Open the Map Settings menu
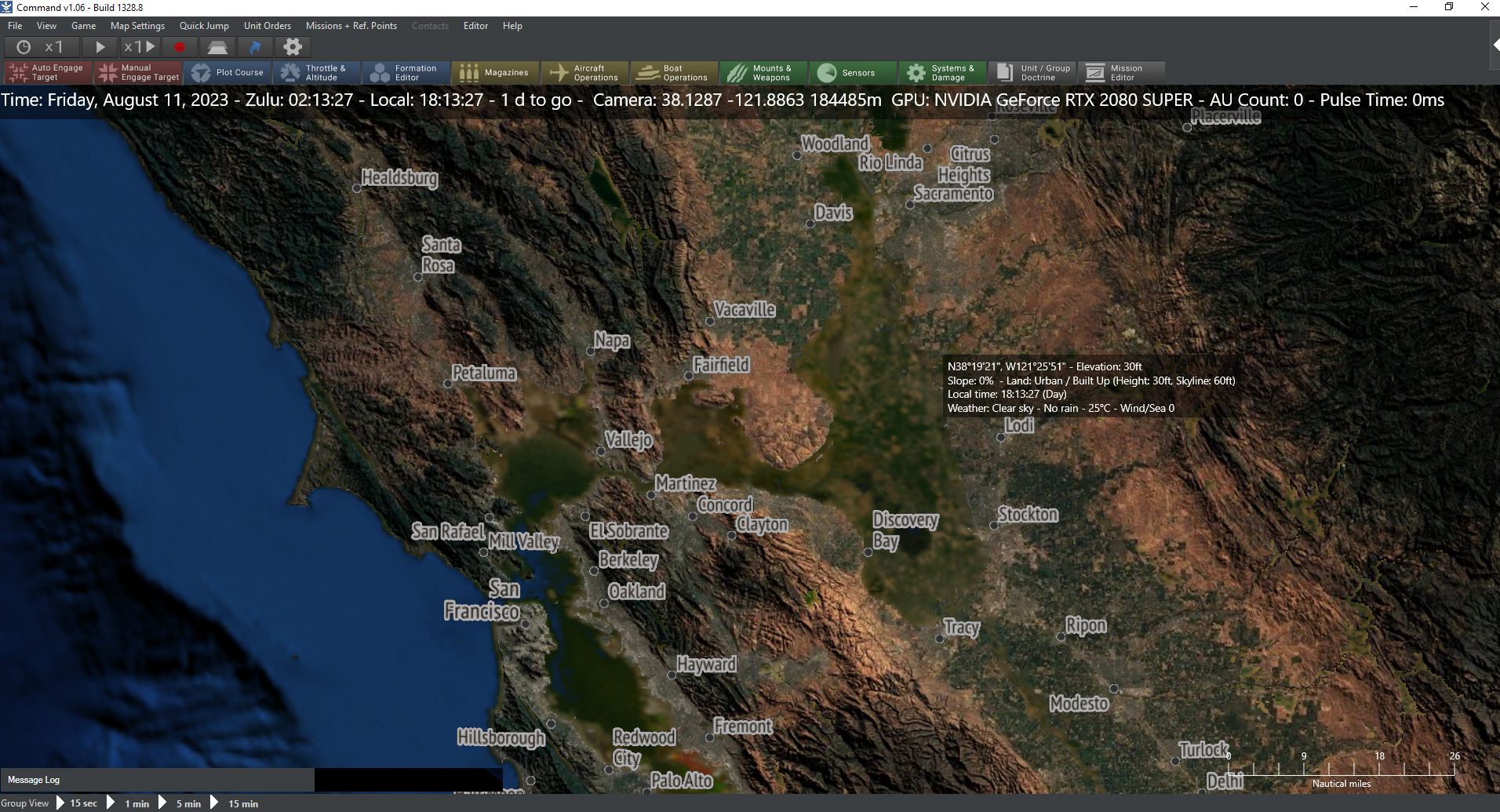Viewport: 1500px width, 812px height. point(138,26)
